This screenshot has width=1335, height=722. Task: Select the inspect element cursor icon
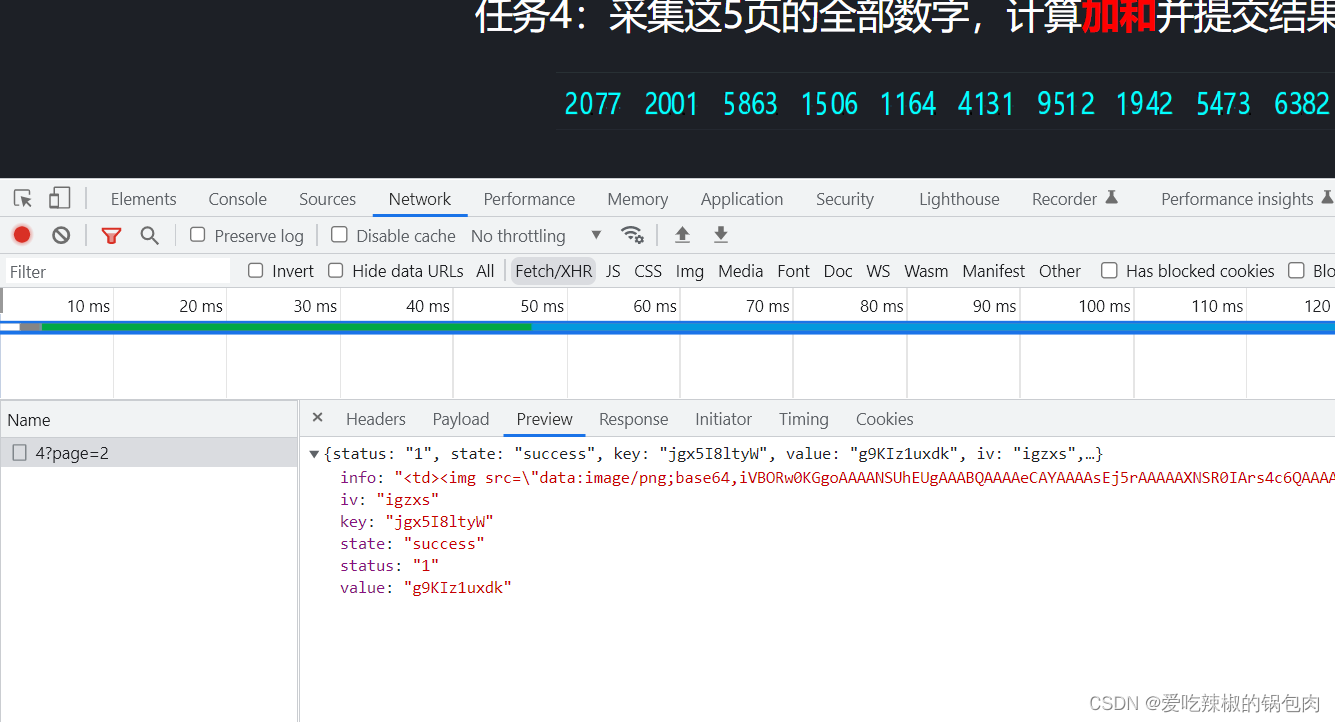coord(22,198)
